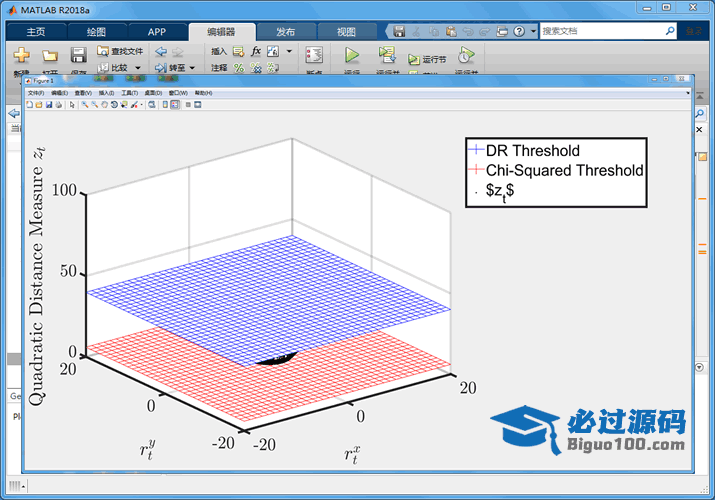The width and height of the screenshot is (715, 500).
Task: Expand the 转至 (Go To) dropdown
Action: (191, 68)
